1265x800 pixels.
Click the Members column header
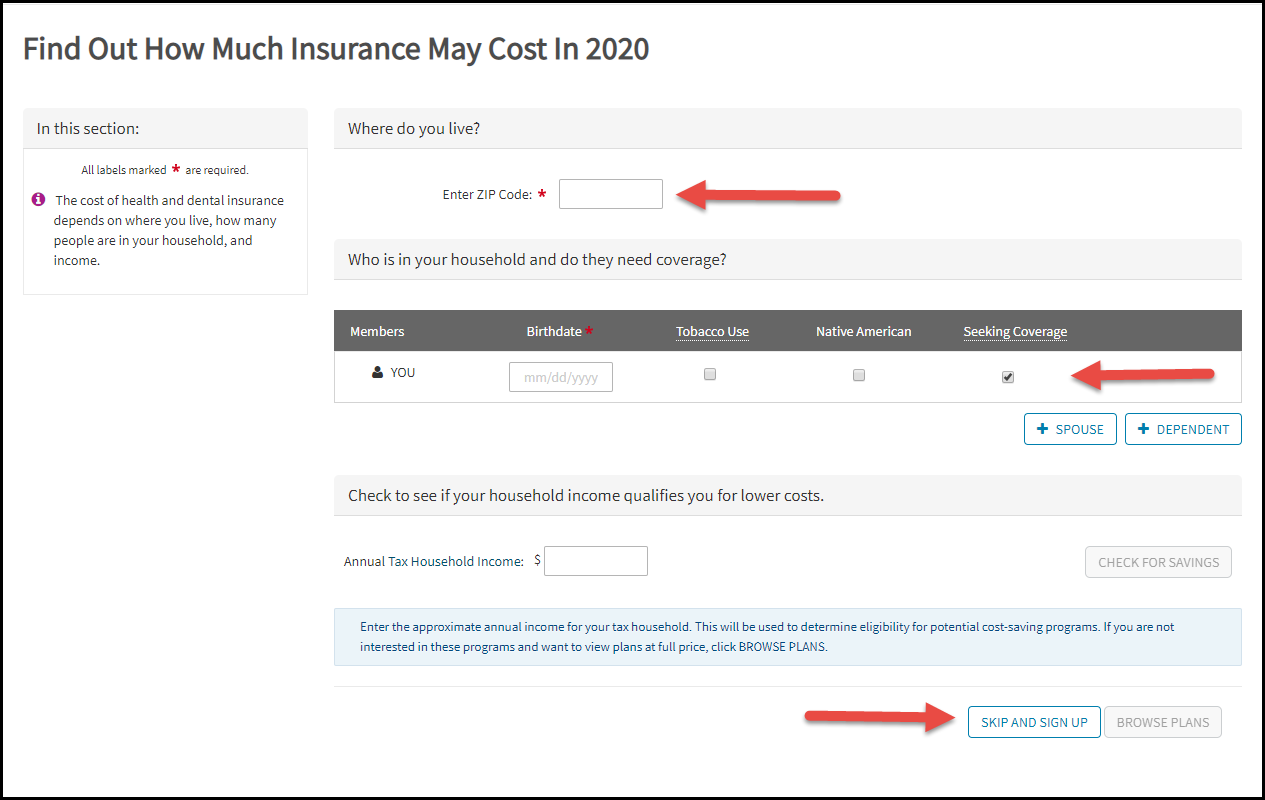377,331
